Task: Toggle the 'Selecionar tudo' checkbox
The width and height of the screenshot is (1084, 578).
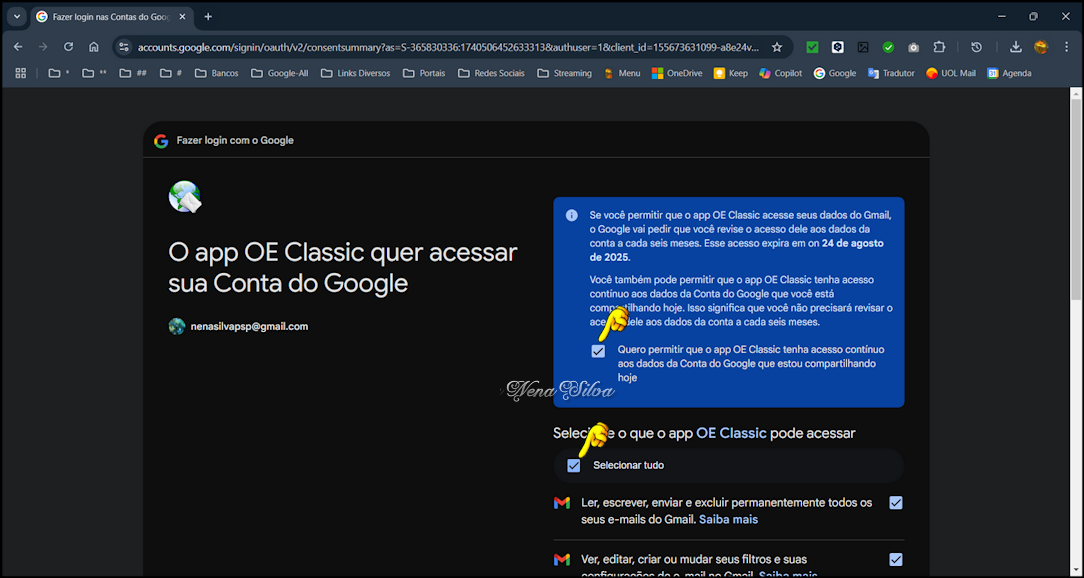Action: tap(573, 465)
